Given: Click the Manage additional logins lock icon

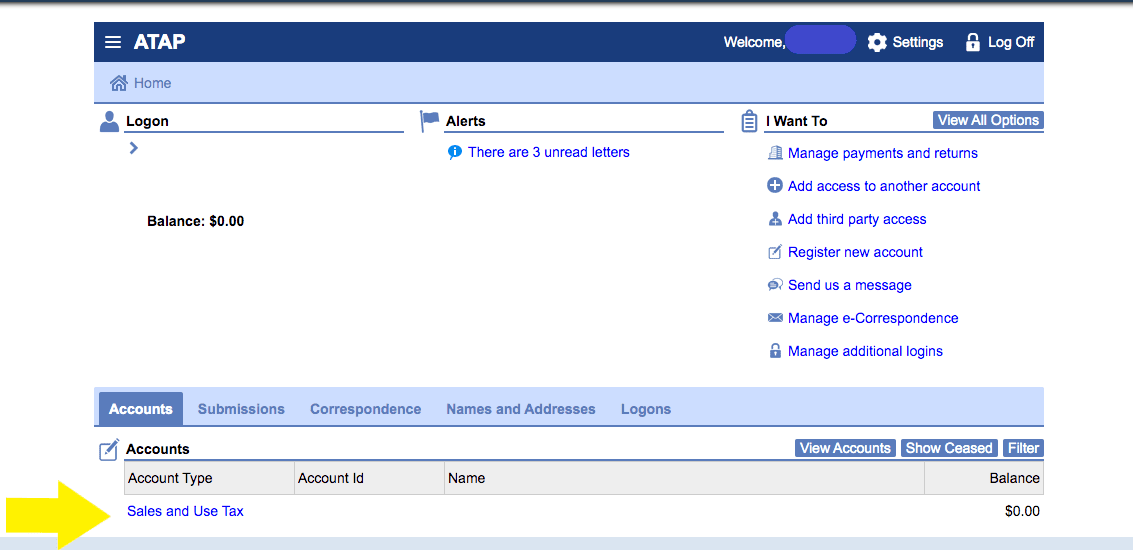Looking at the screenshot, I should click(775, 351).
